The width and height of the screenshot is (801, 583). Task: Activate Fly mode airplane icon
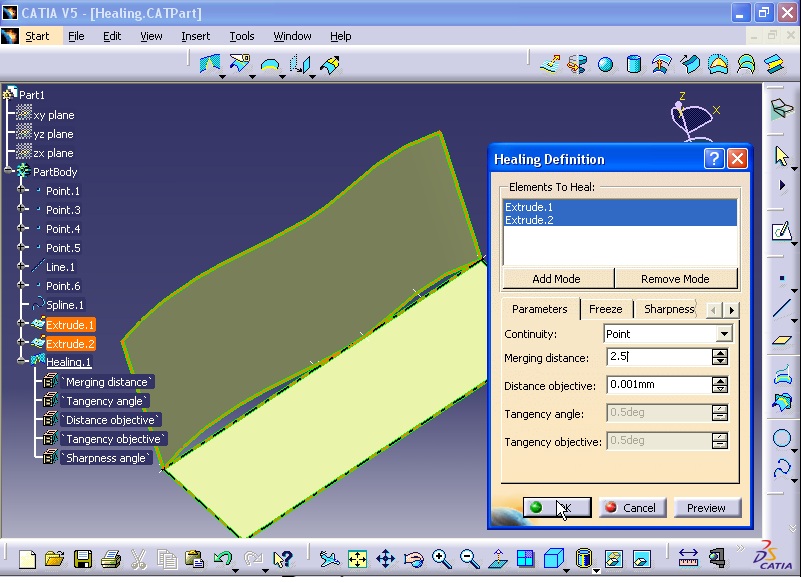point(329,559)
